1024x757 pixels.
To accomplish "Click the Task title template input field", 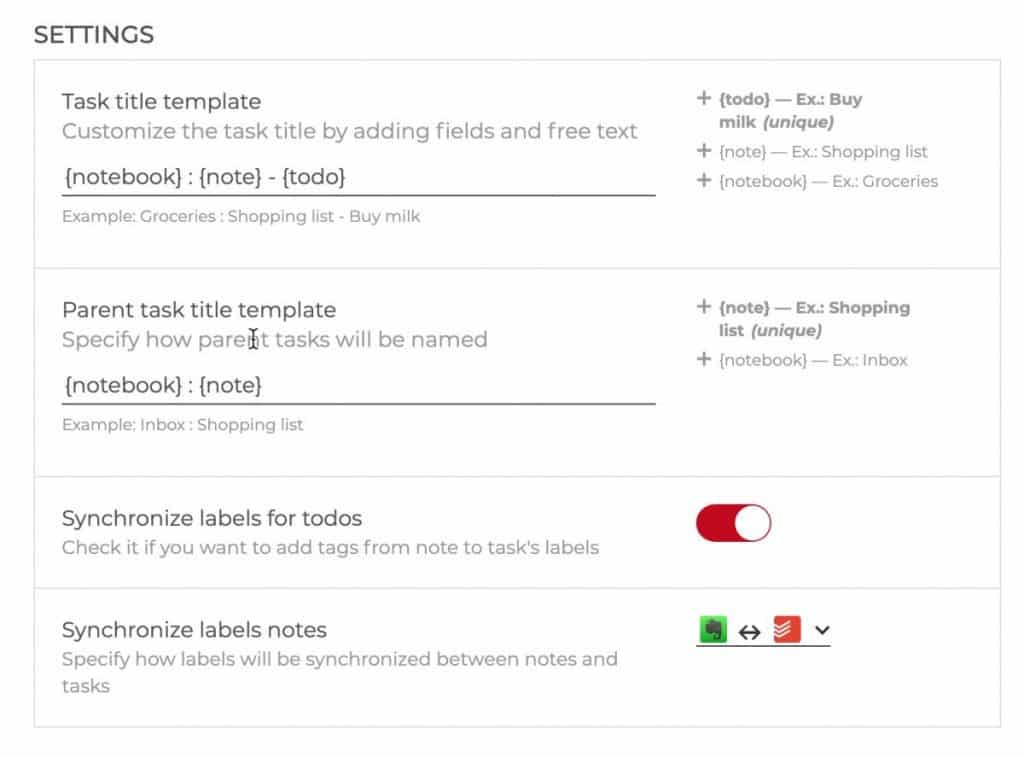I will click(x=359, y=177).
